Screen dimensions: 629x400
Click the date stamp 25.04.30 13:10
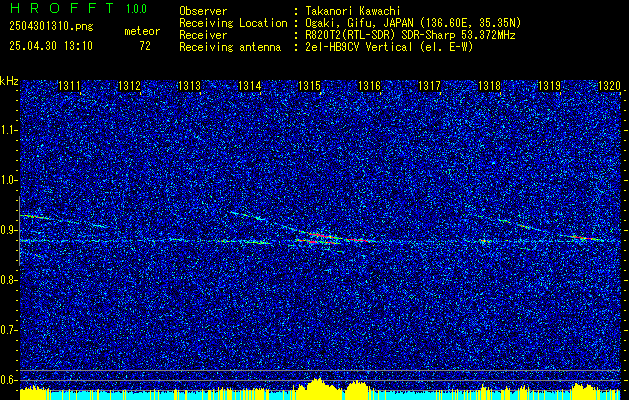point(51,46)
